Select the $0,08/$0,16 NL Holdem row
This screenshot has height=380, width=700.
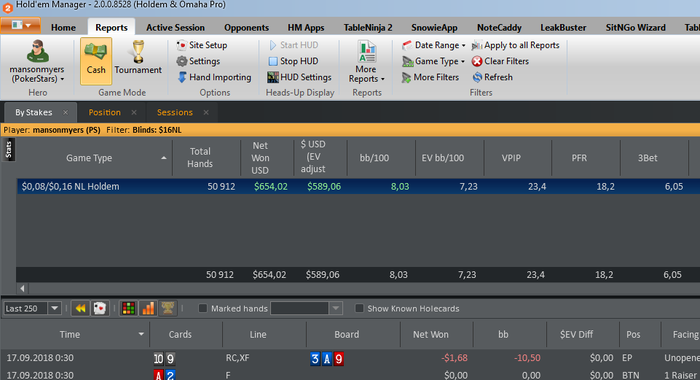pos(358,187)
